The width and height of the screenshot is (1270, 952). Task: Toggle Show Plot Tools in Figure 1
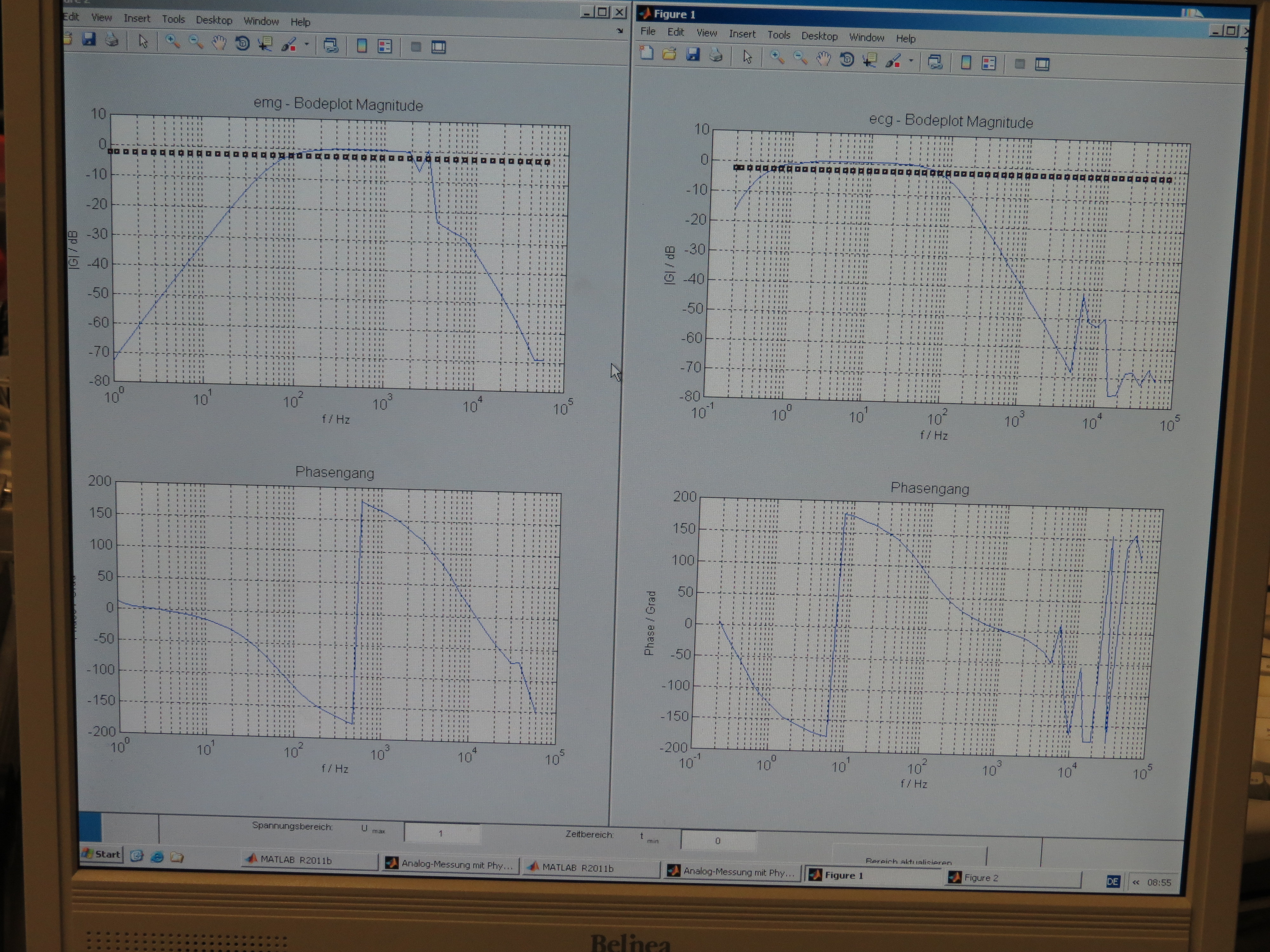1042,64
